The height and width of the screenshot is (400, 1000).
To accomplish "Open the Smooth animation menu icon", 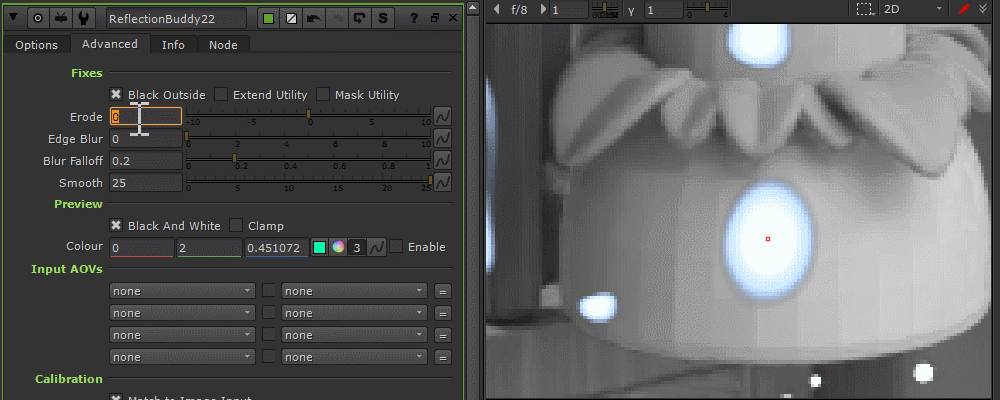I will point(443,182).
